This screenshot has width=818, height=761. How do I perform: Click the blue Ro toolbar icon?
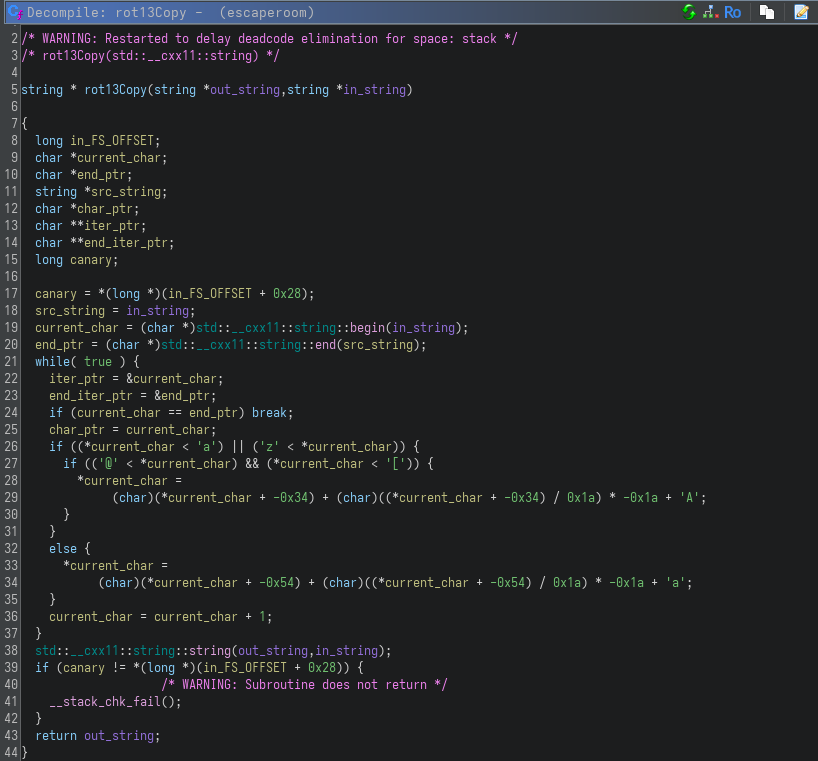(732, 12)
